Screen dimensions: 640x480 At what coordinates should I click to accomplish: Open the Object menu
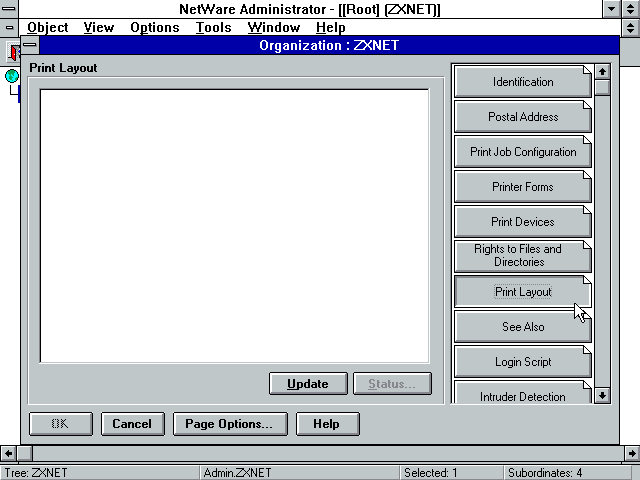(47, 27)
